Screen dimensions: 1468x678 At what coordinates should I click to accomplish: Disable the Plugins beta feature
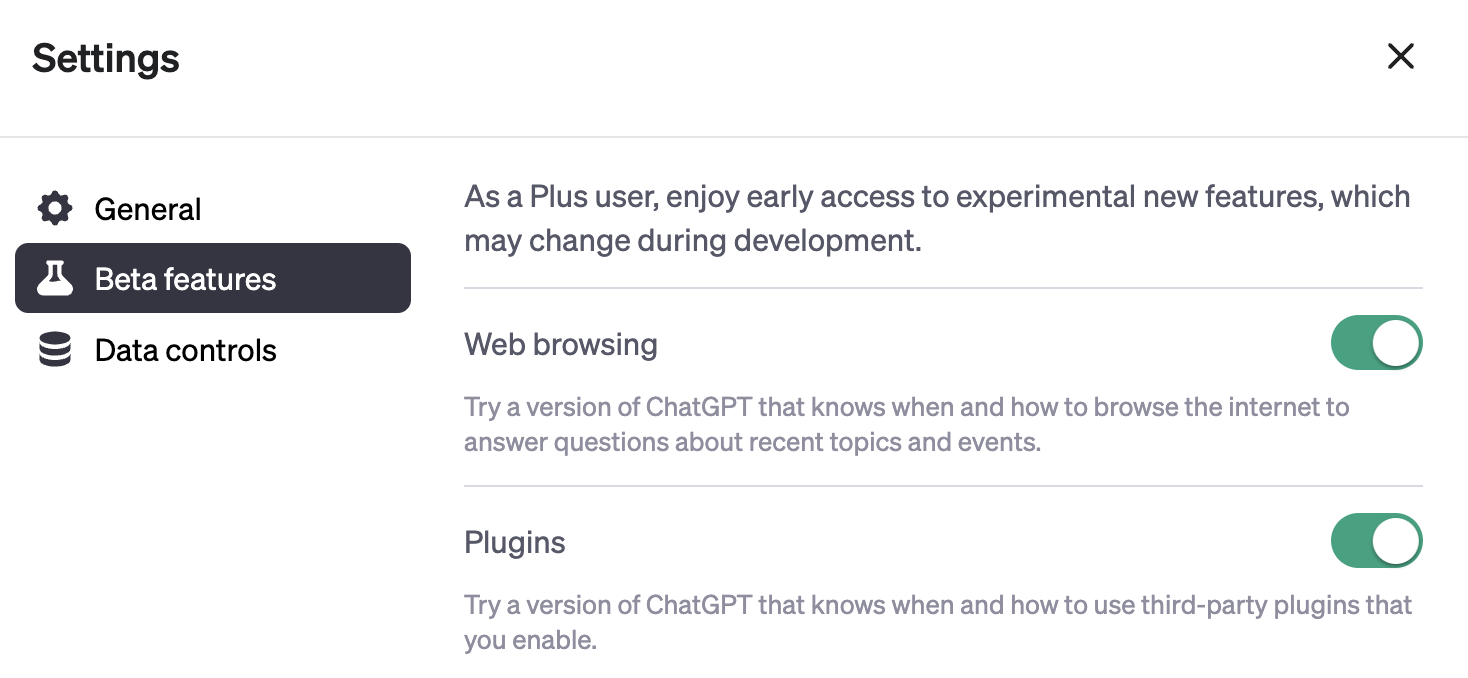point(1377,540)
